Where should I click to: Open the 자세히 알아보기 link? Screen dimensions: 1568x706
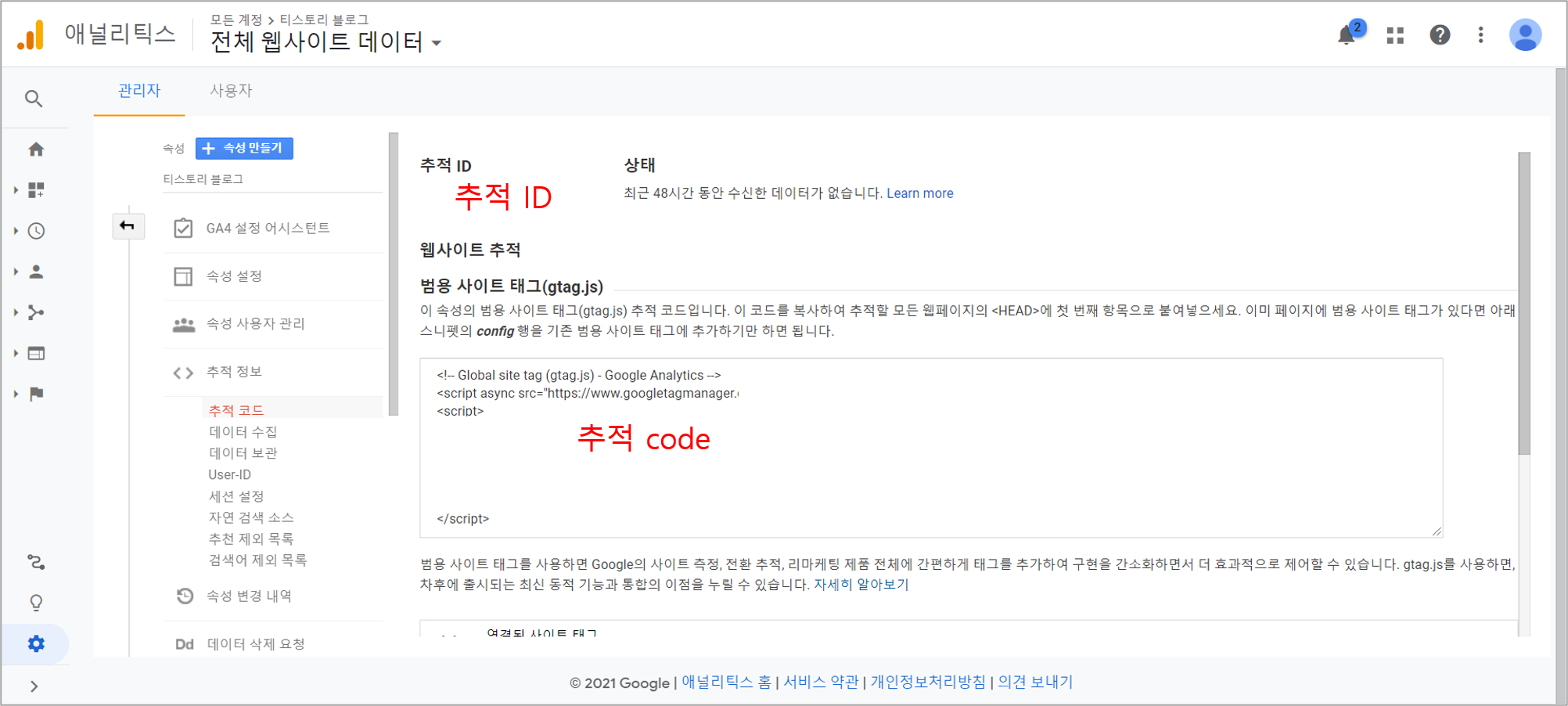[861, 584]
